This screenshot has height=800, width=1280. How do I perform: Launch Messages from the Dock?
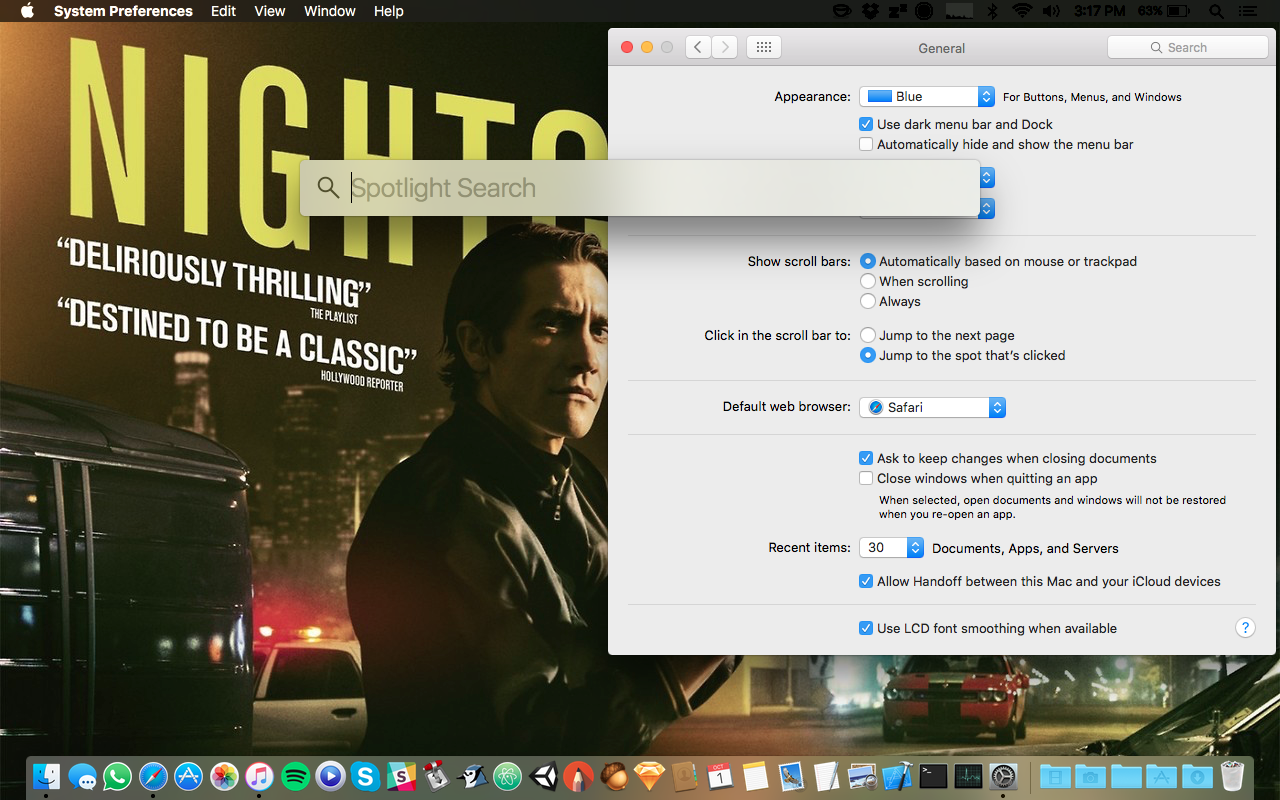[x=82, y=777]
